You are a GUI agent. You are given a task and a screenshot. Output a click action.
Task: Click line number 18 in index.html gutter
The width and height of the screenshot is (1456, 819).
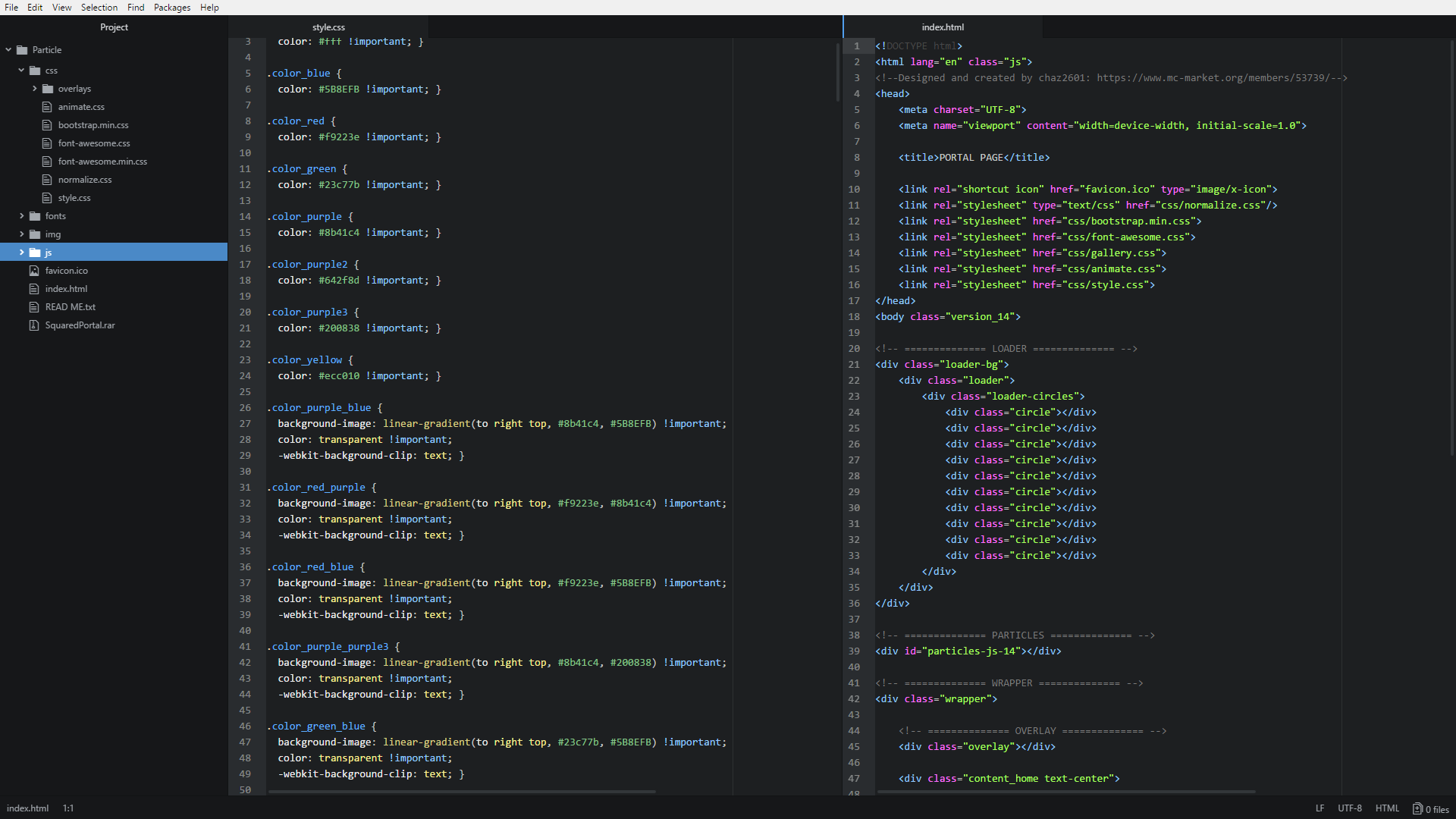pyautogui.click(x=854, y=317)
